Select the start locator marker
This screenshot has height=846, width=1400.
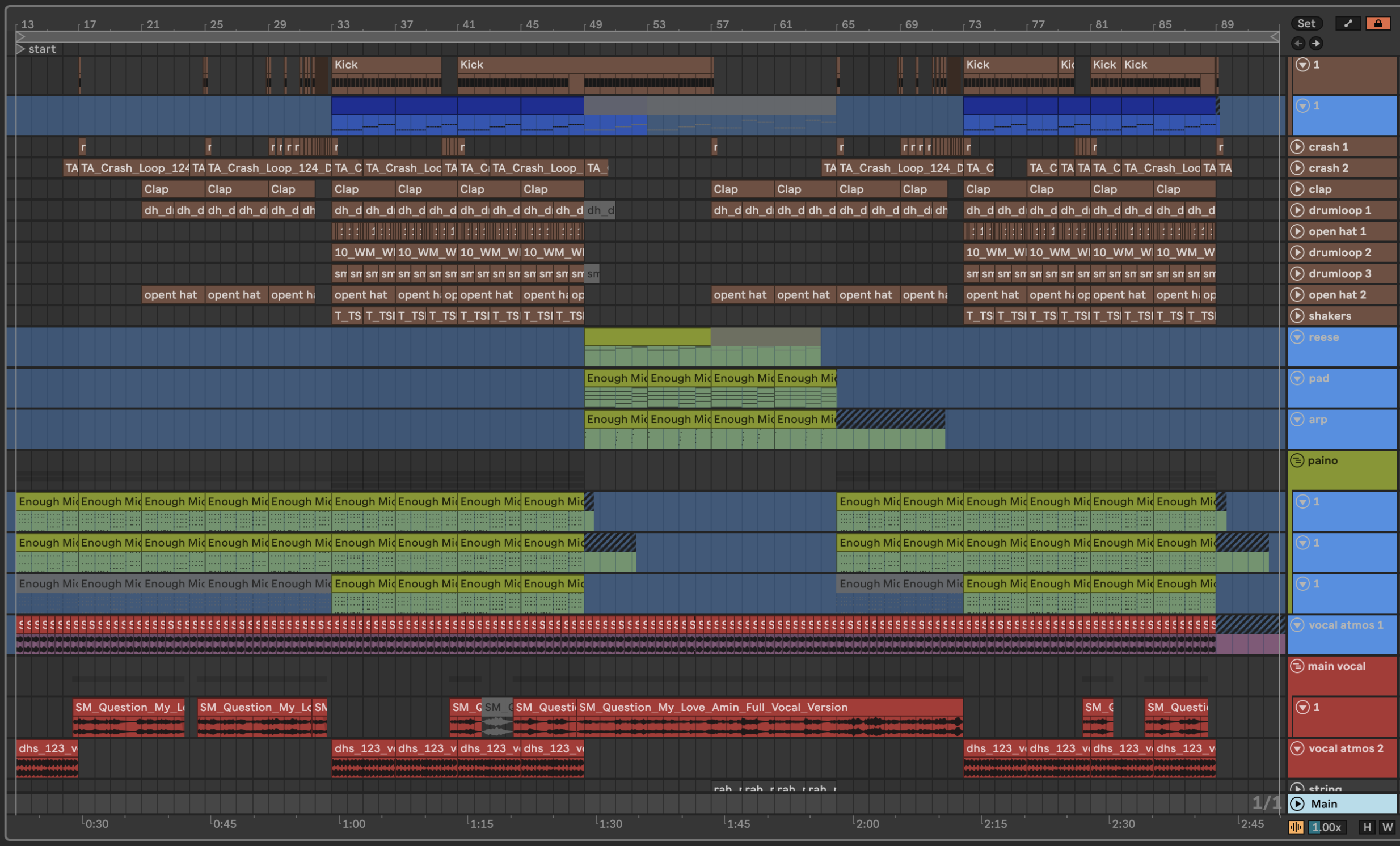point(20,49)
